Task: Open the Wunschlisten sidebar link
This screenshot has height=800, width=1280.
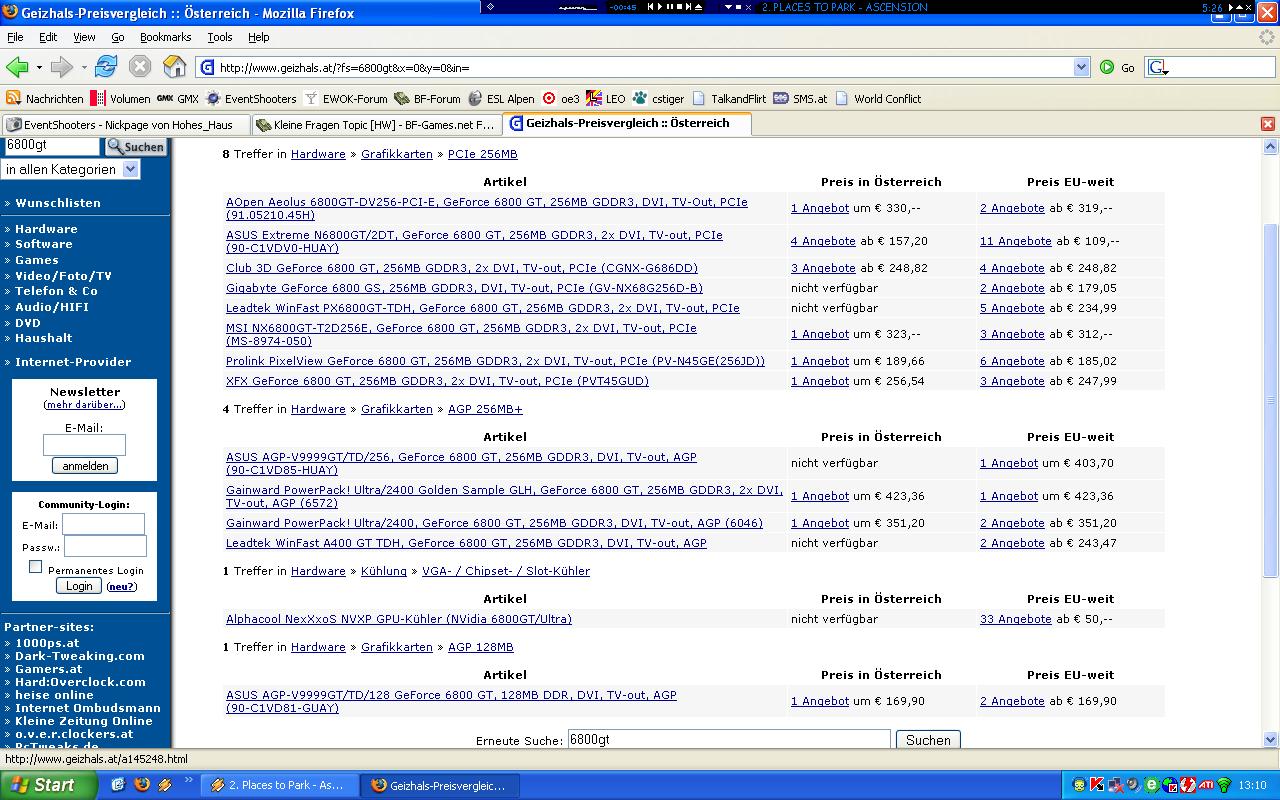Action: (x=58, y=203)
